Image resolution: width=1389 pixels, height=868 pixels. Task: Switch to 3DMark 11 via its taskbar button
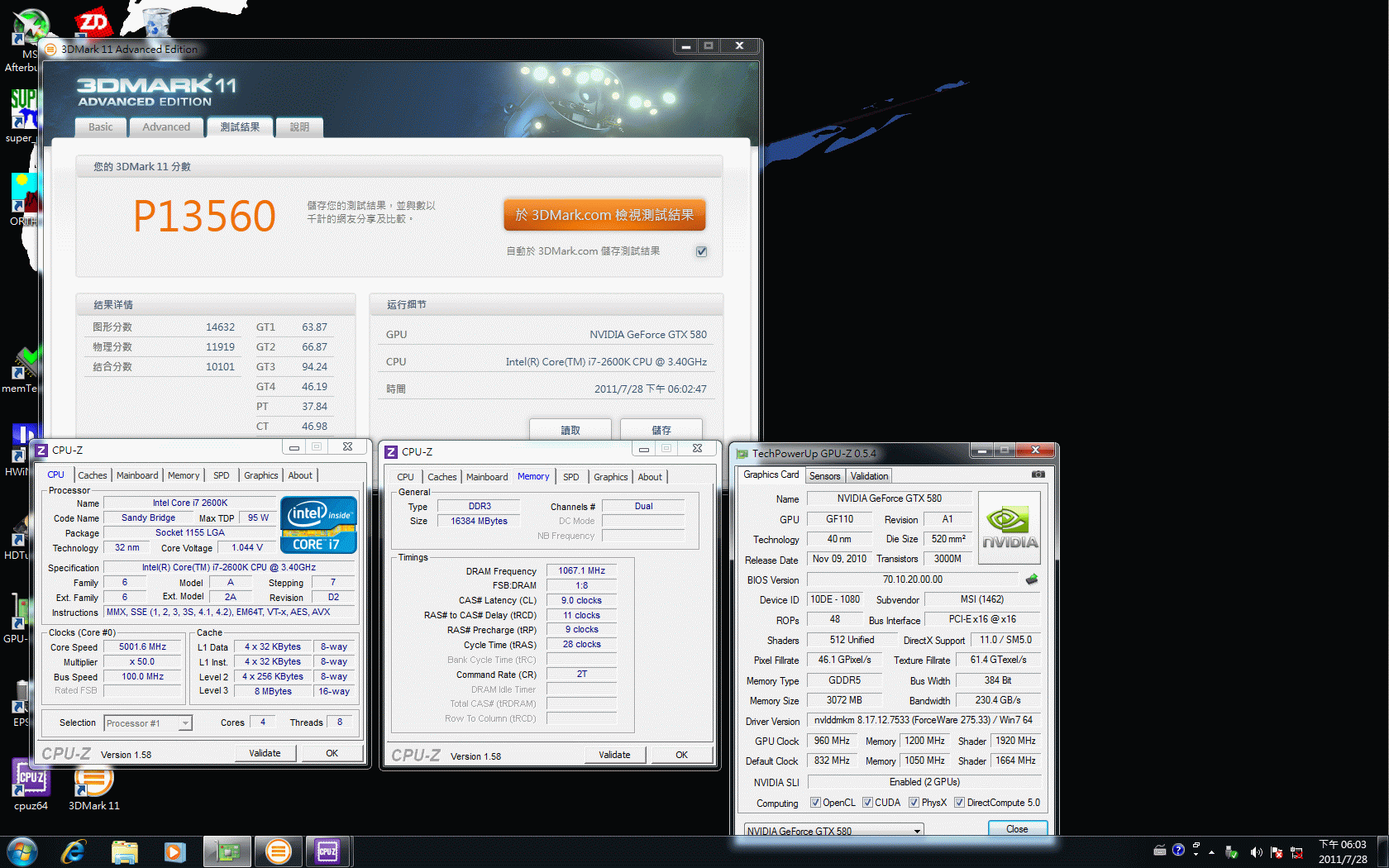279,851
